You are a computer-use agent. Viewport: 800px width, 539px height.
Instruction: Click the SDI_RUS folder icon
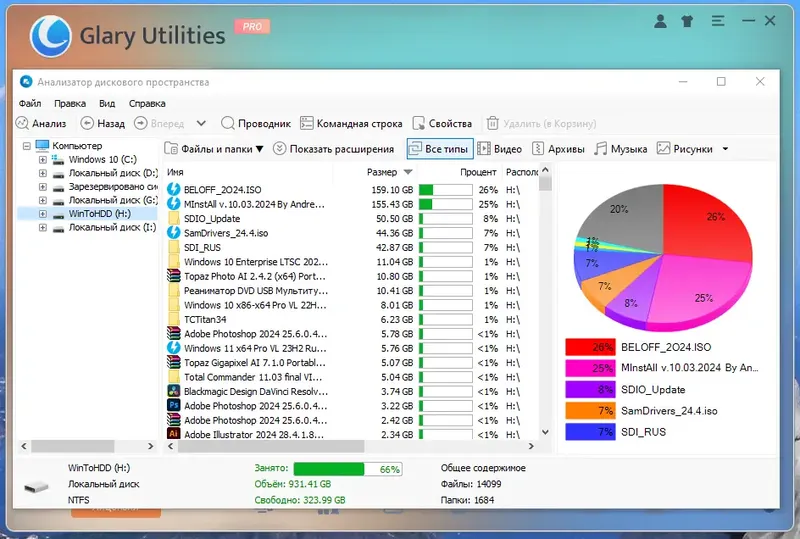(174, 247)
